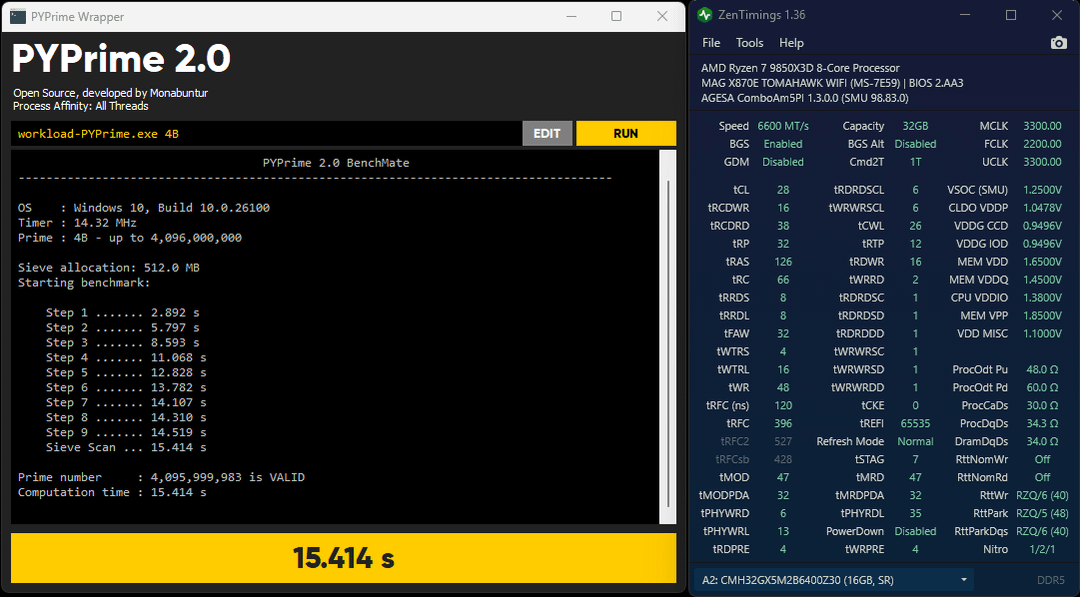Image resolution: width=1080 pixels, height=597 pixels.
Task: Click the PYPrime Wrapper title bar icon
Action: click(17, 16)
